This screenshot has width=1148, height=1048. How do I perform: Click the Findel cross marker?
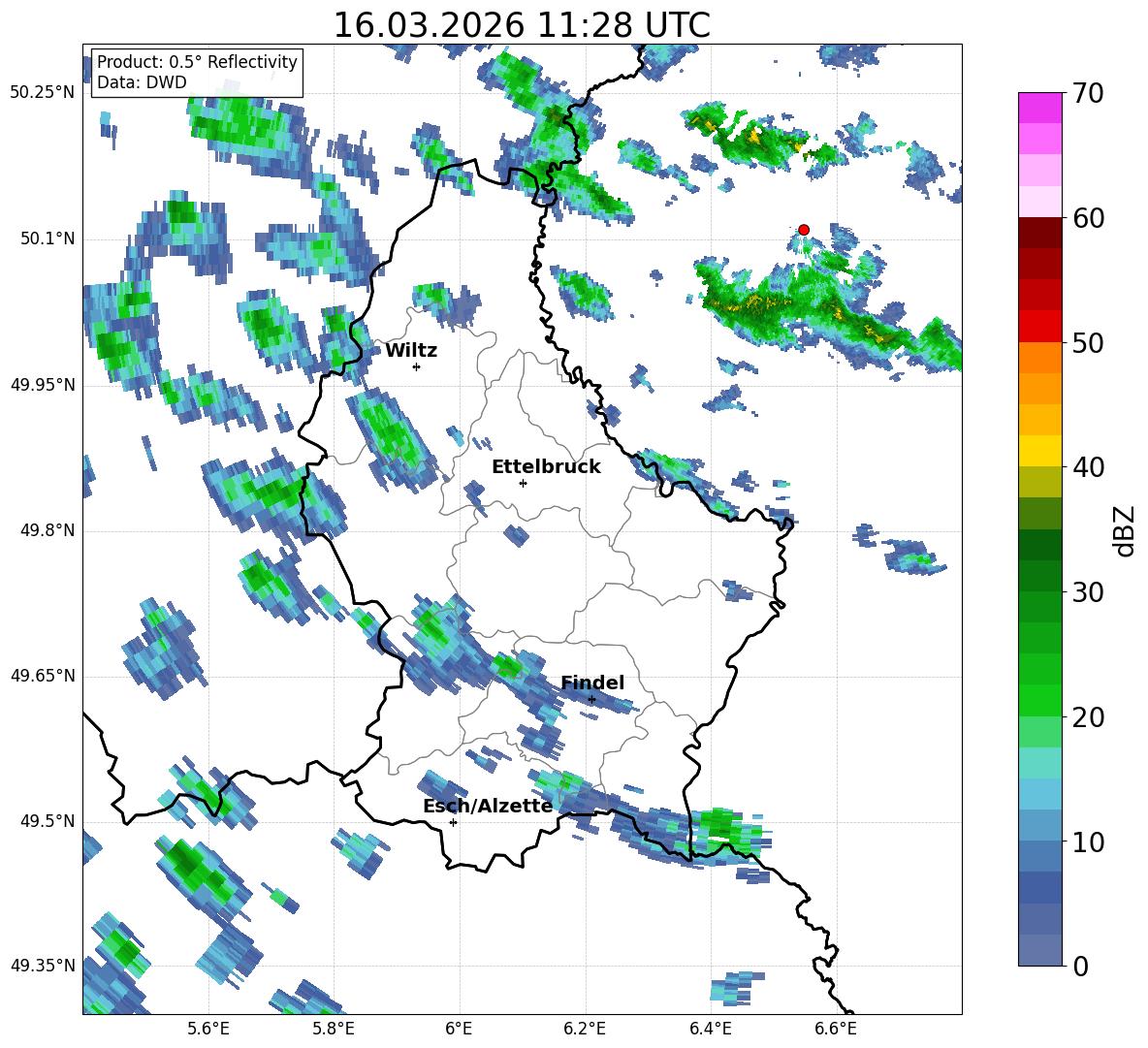click(591, 700)
